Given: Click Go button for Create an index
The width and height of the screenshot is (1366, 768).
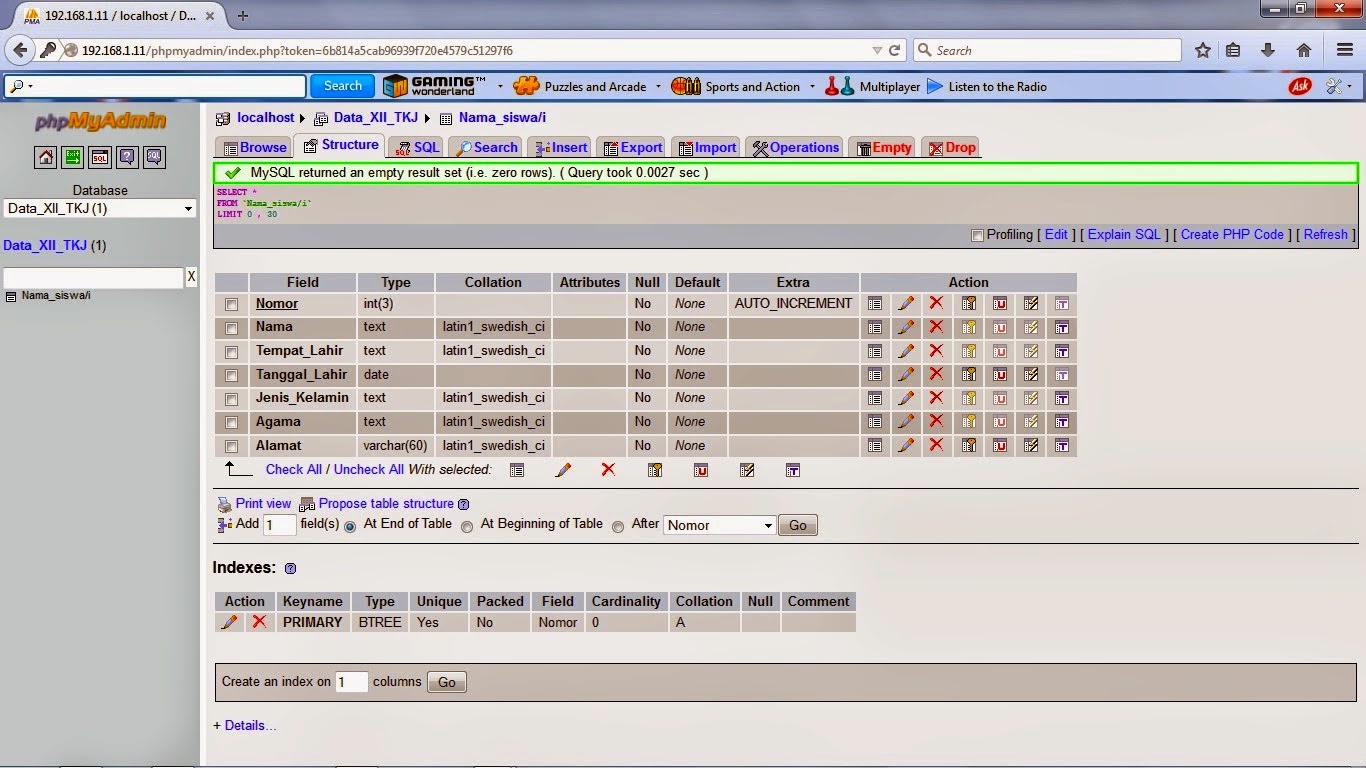Looking at the screenshot, I should 447,682.
